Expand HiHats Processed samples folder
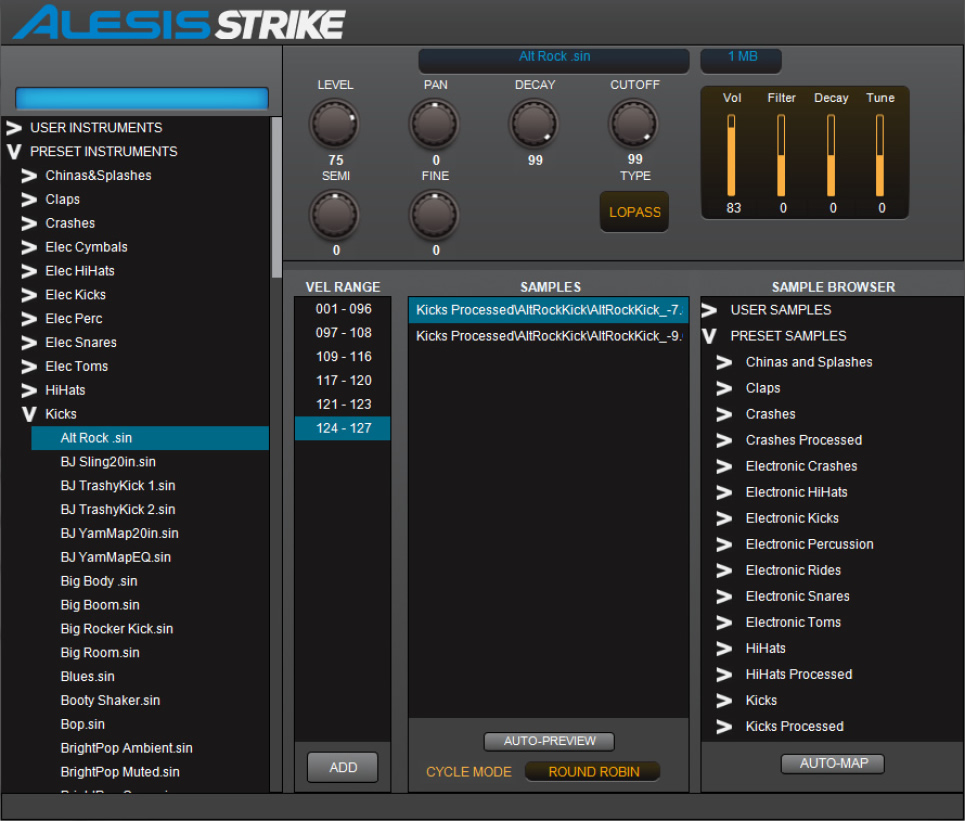The height and width of the screenshot is (821, 965). click(x=724, y=675)
